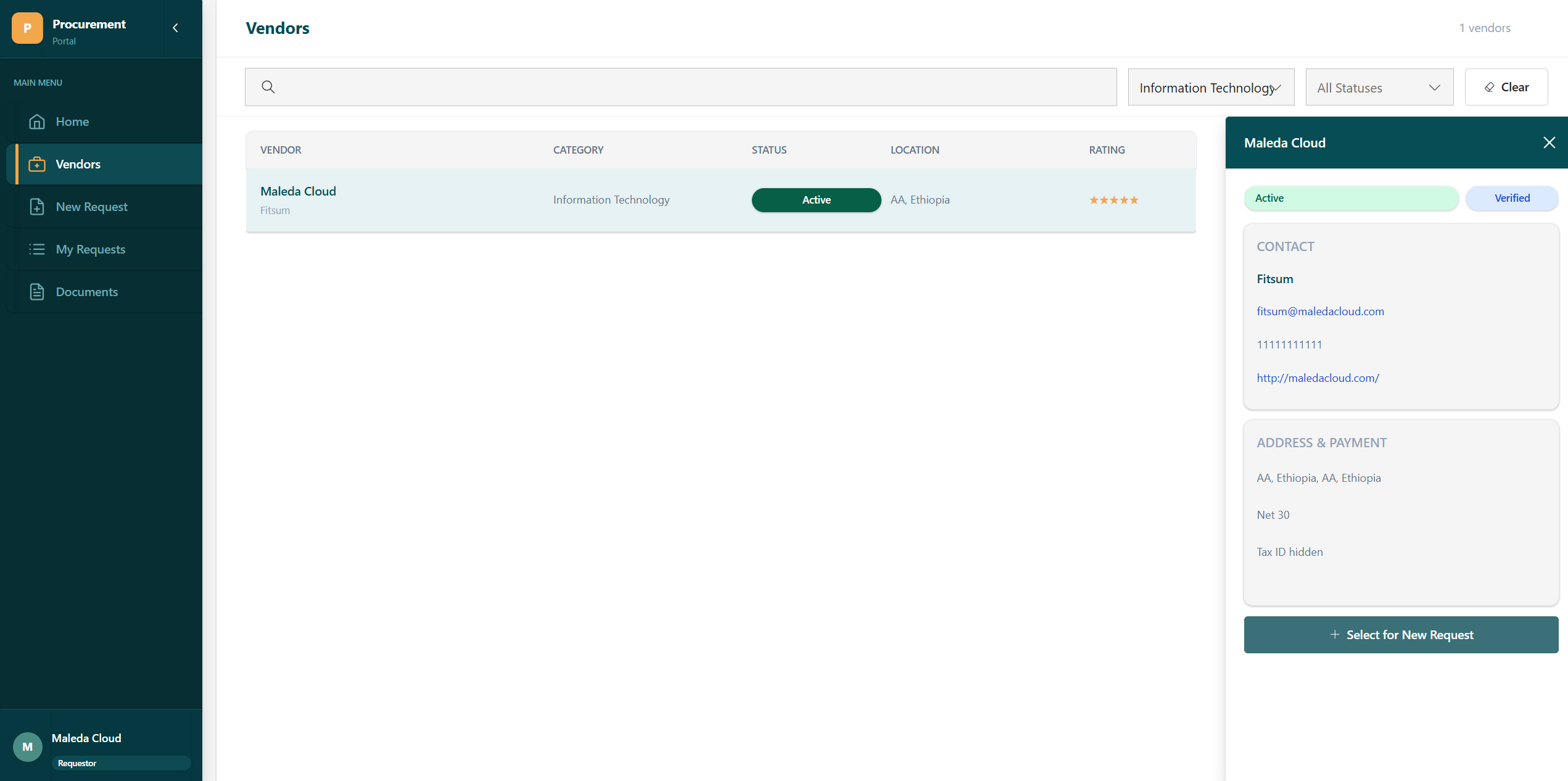Select the Maleda Cloud vendor name in the table

298,191
